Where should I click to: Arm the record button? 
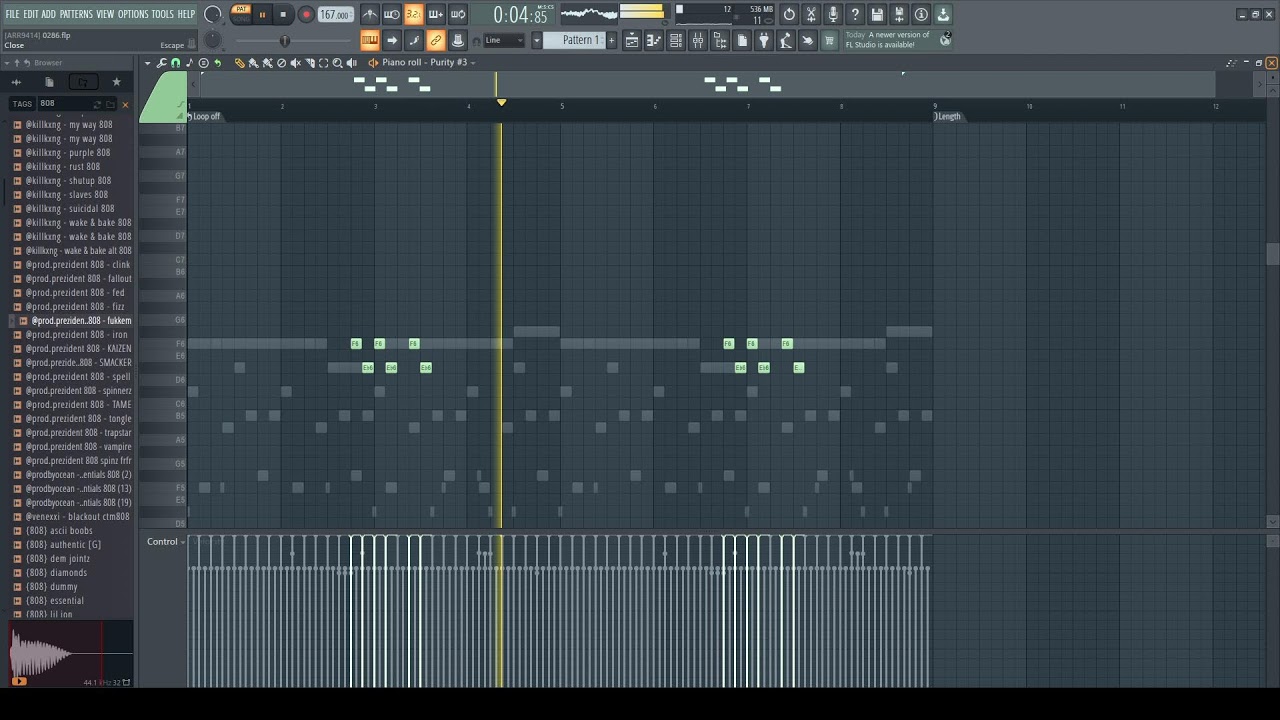306,14
